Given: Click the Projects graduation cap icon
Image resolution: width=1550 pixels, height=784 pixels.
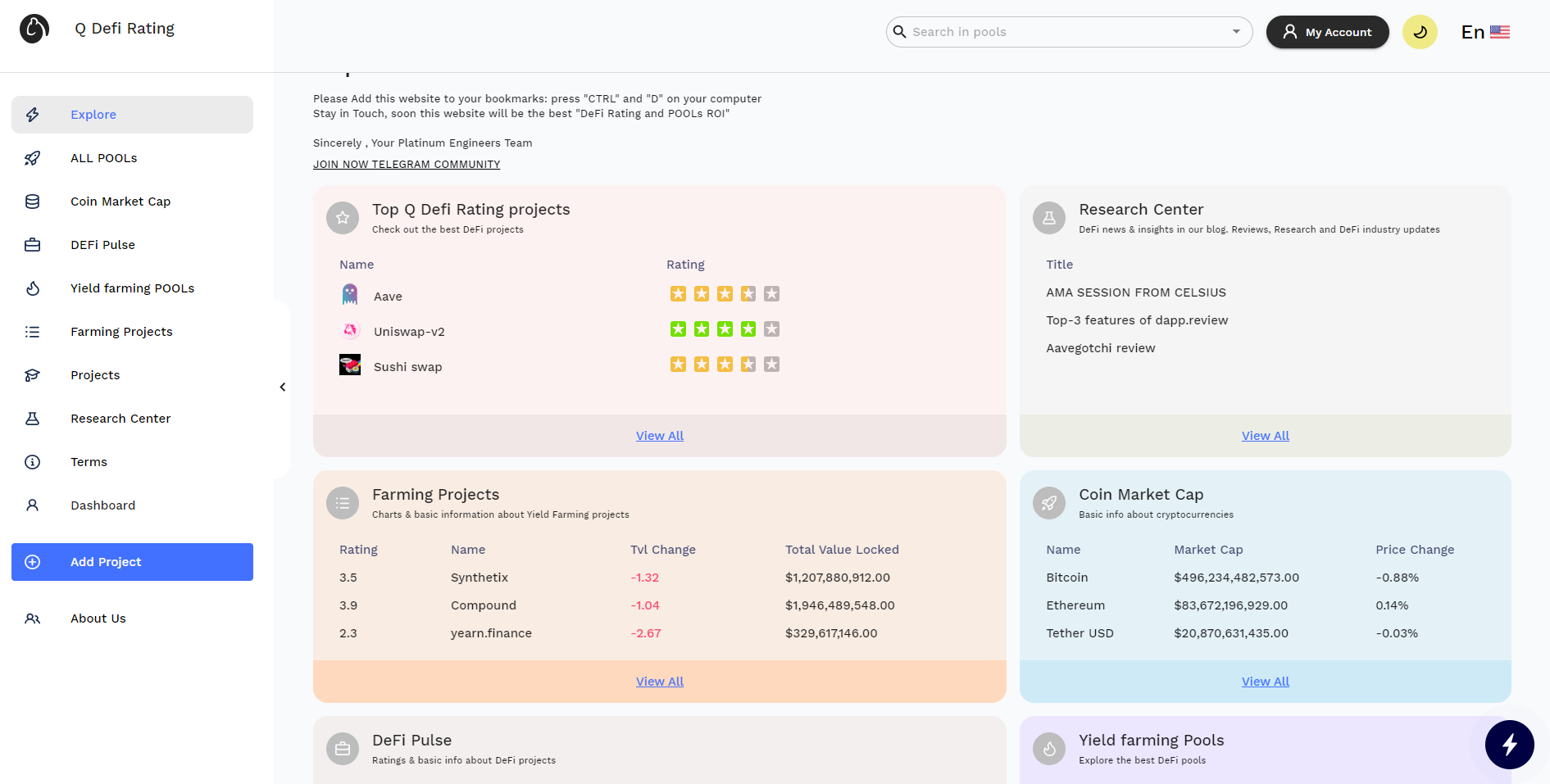Looking at the screenshot, I should (33, 375).
